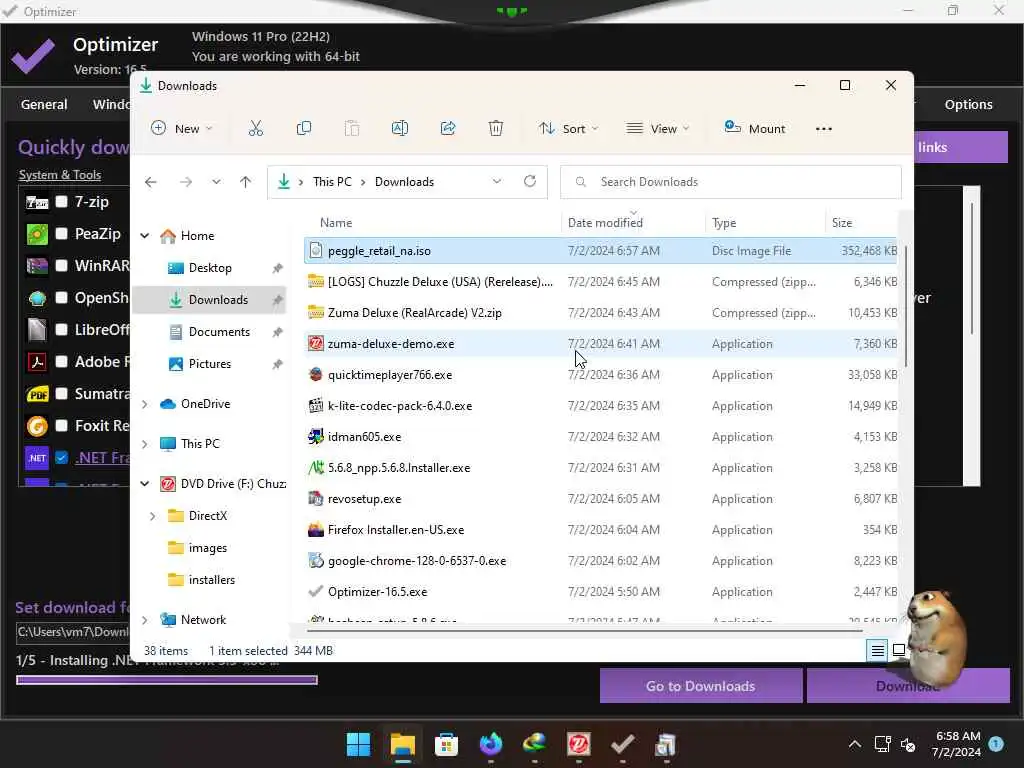1024x768 pixels.
Task: Click the horizontal scrollbar in file list
Action: pos(584,630)
